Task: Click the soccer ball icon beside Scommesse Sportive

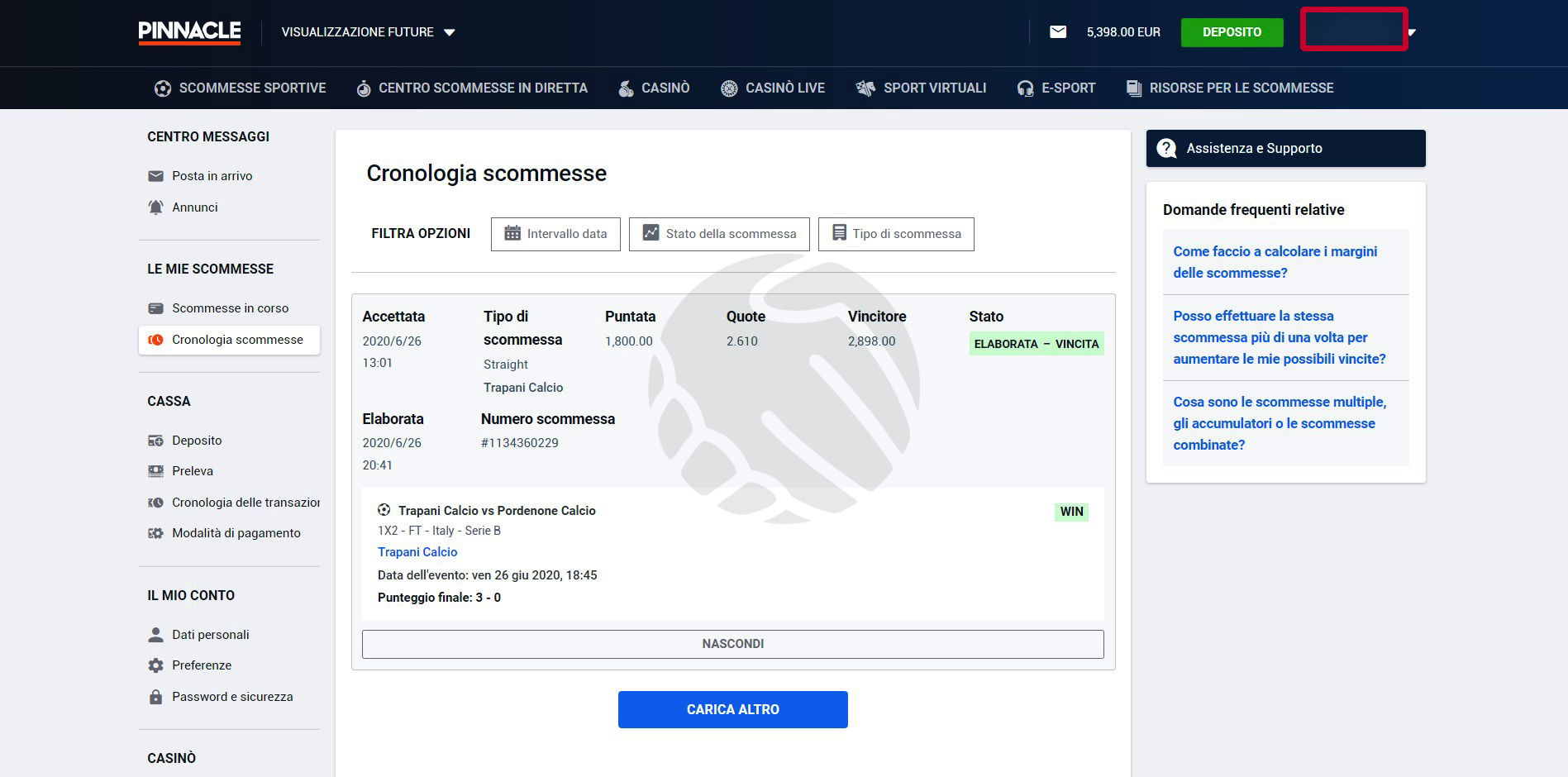Action: point(163,88)
